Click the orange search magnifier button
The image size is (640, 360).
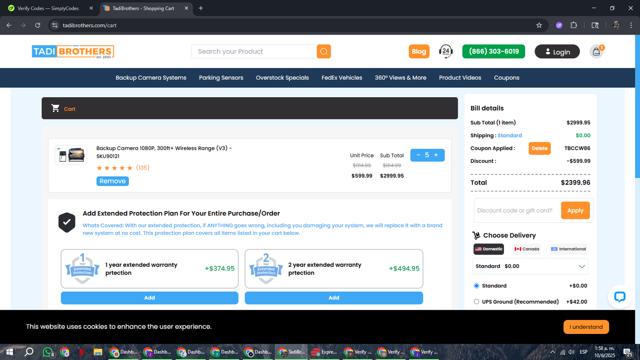click(x=324, y=51)
